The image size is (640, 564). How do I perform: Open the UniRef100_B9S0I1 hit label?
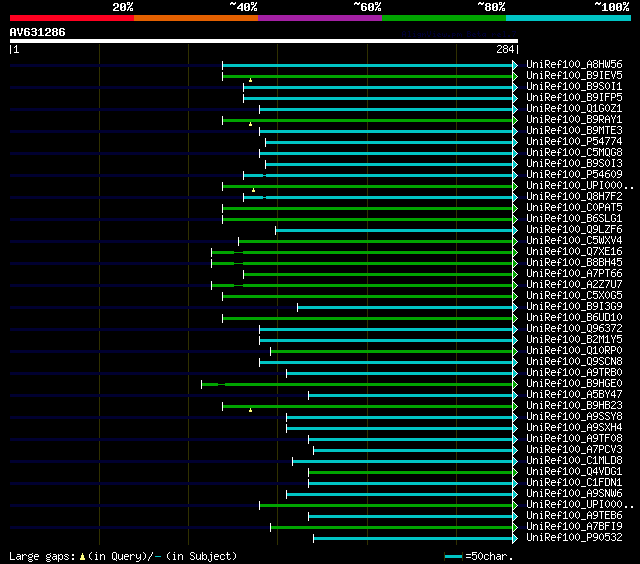(574, 87)
